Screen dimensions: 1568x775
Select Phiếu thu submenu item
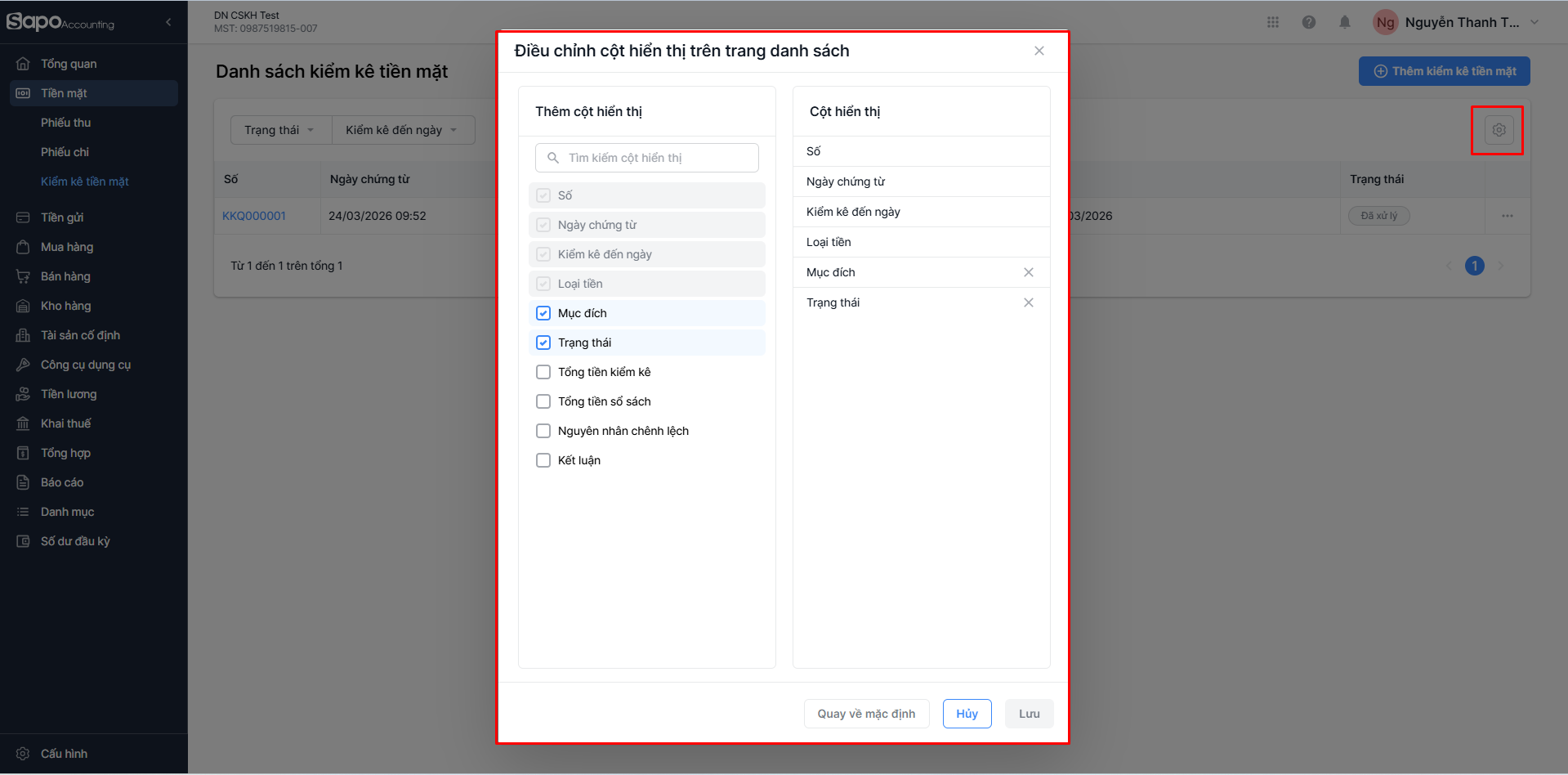tap(66, 123)
